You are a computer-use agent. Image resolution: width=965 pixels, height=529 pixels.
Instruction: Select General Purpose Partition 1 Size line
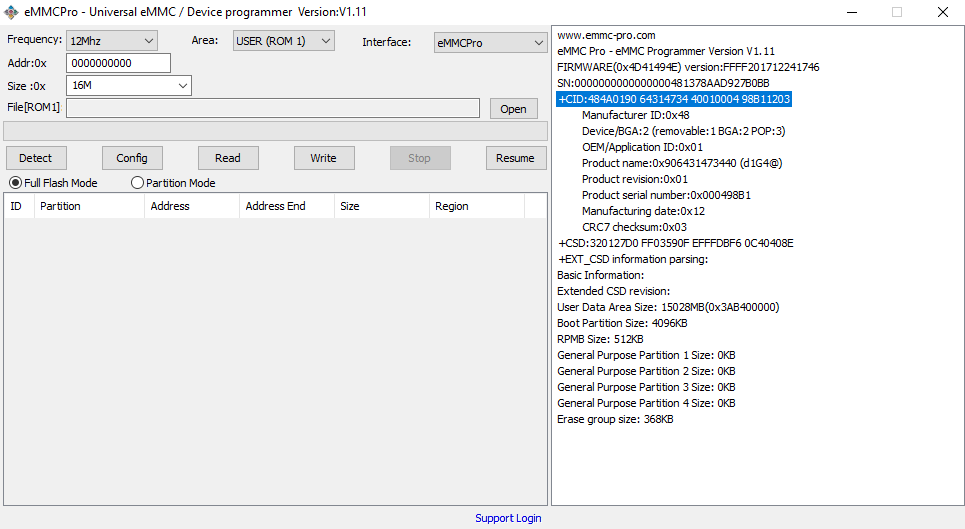(x=646, y=355)
